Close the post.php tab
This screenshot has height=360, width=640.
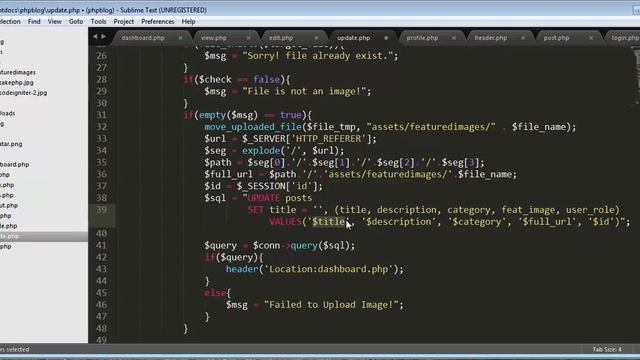[x=591, y=38]
